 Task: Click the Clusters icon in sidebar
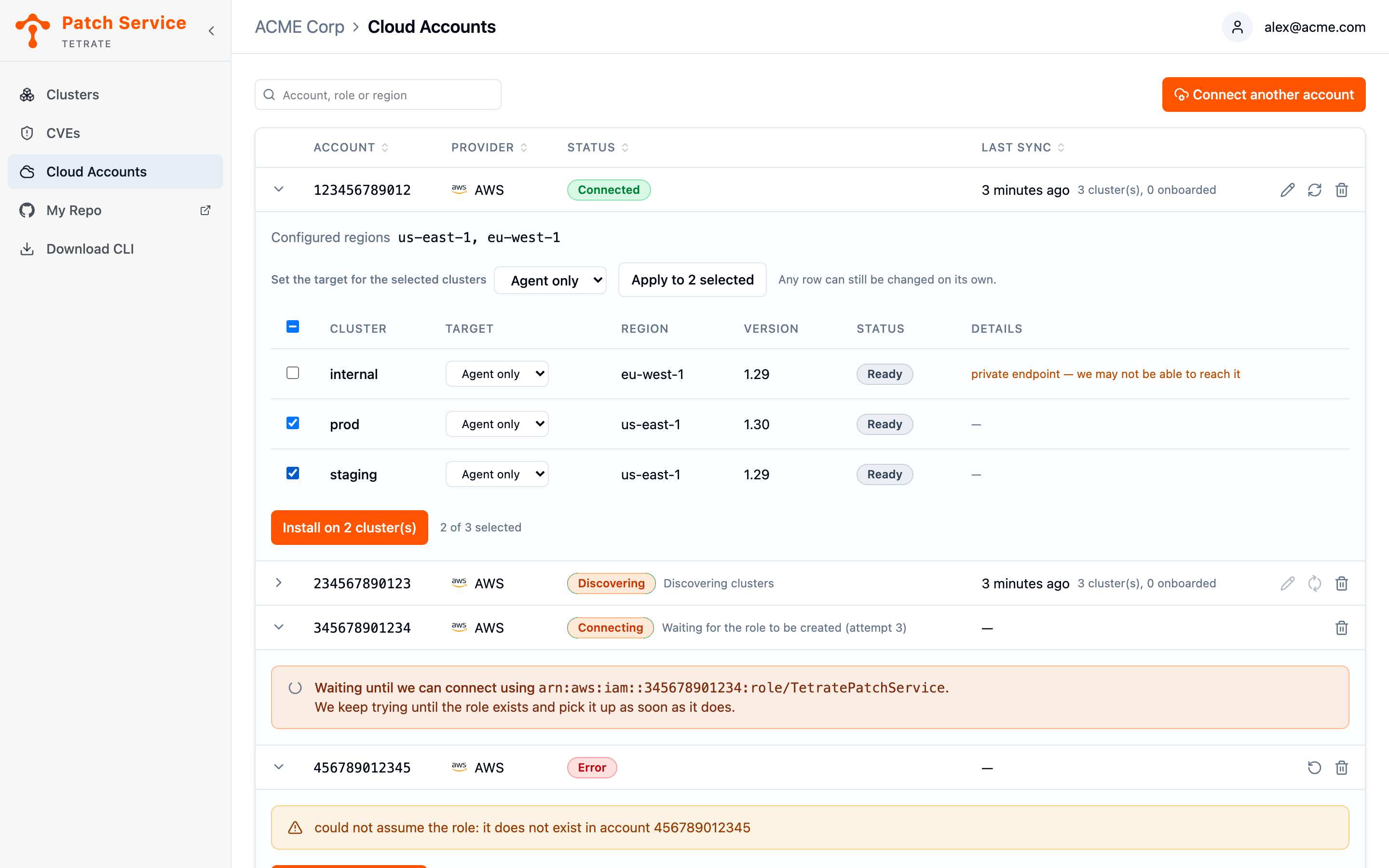click(x=27, y=95)
